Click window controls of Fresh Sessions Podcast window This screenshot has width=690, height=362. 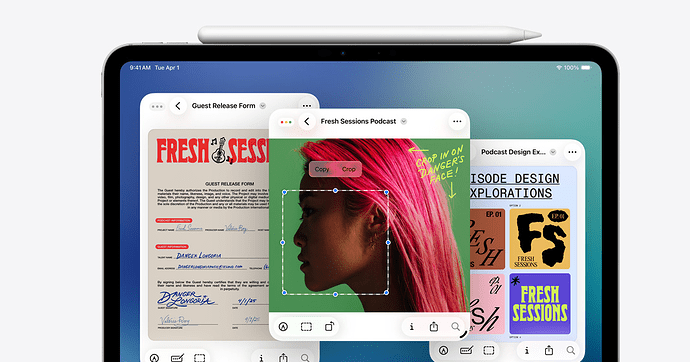pyautogui.click(x=286, y=122)
